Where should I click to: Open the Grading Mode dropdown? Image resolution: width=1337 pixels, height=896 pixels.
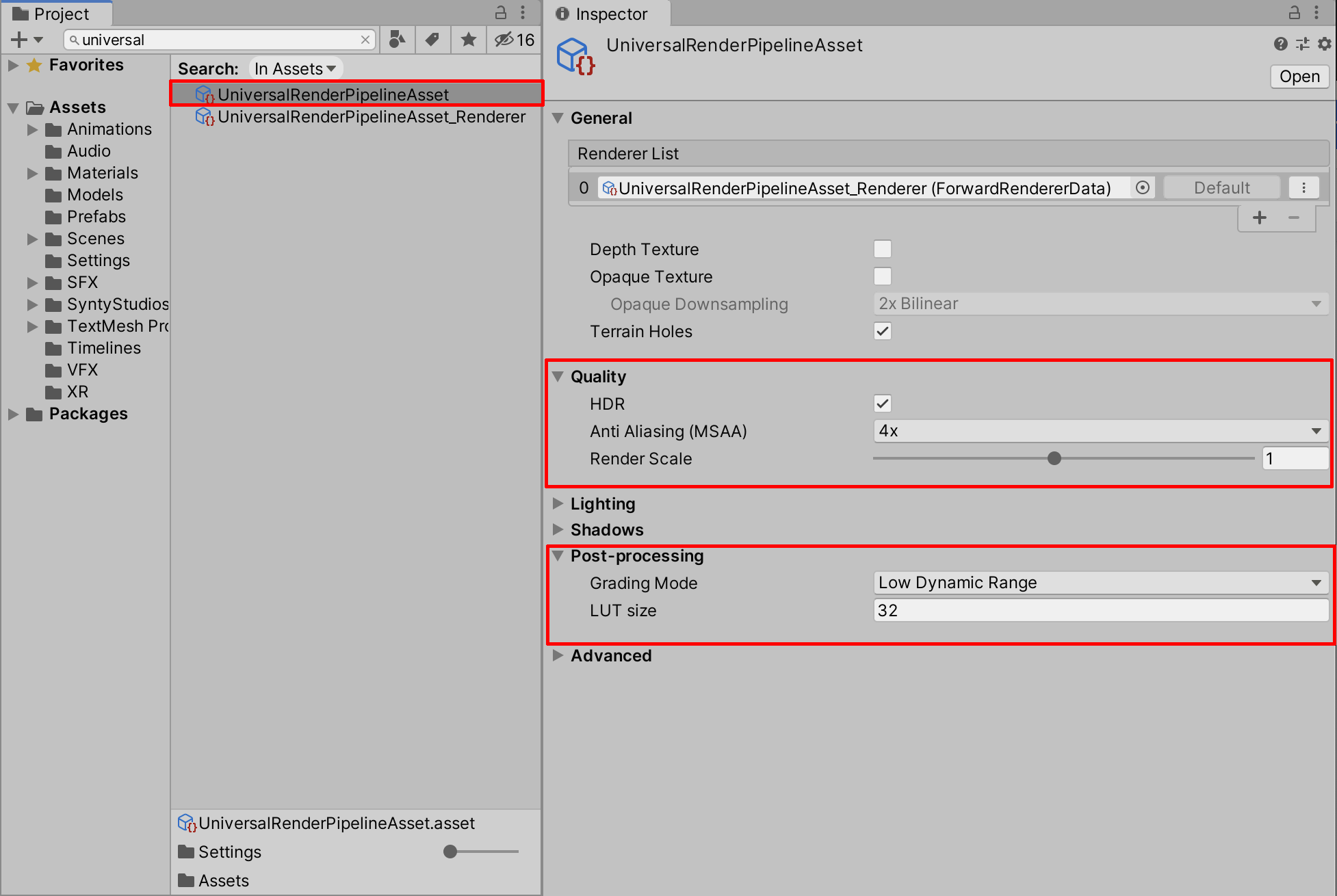(x=1100, y=583)
